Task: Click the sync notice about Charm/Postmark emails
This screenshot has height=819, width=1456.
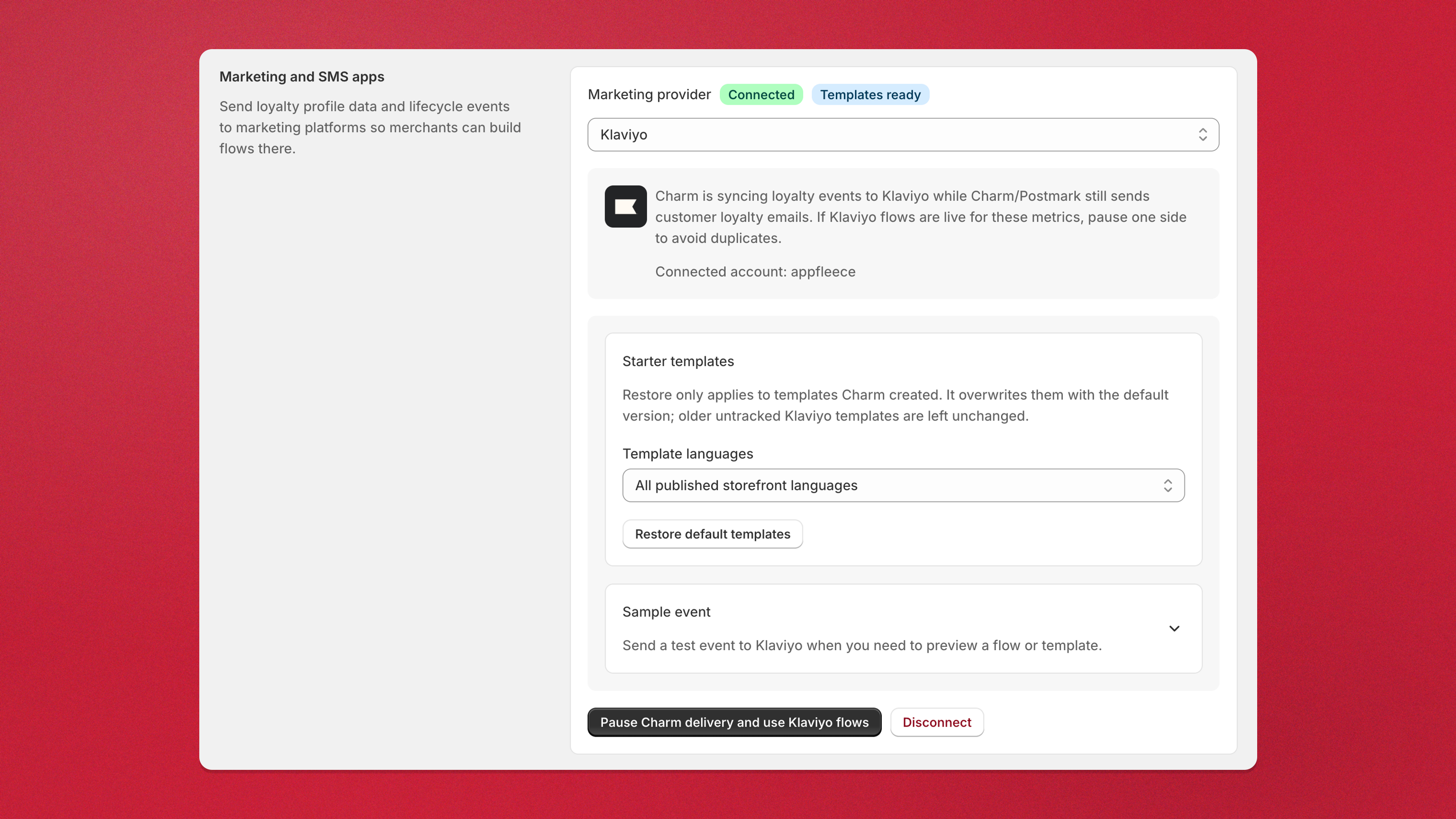Action: (x=920, y=217)
